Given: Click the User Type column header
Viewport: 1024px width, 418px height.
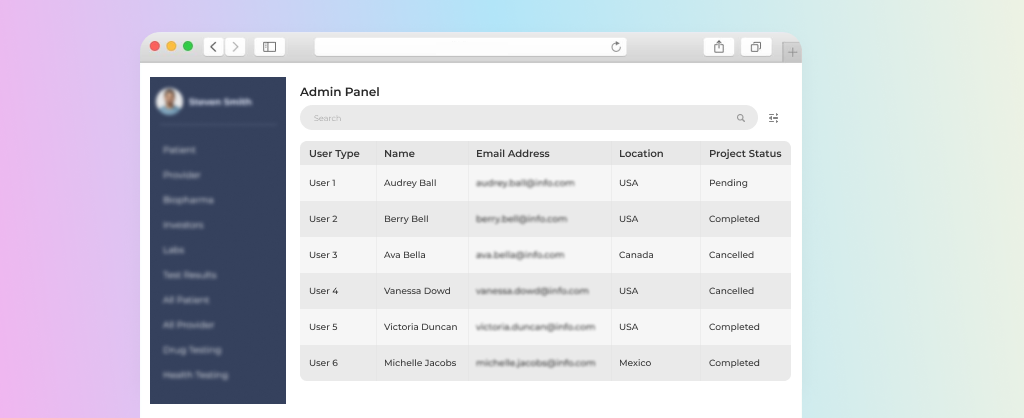Looking at the screenshot, I should pyautogui.click(x=334, y=153).
